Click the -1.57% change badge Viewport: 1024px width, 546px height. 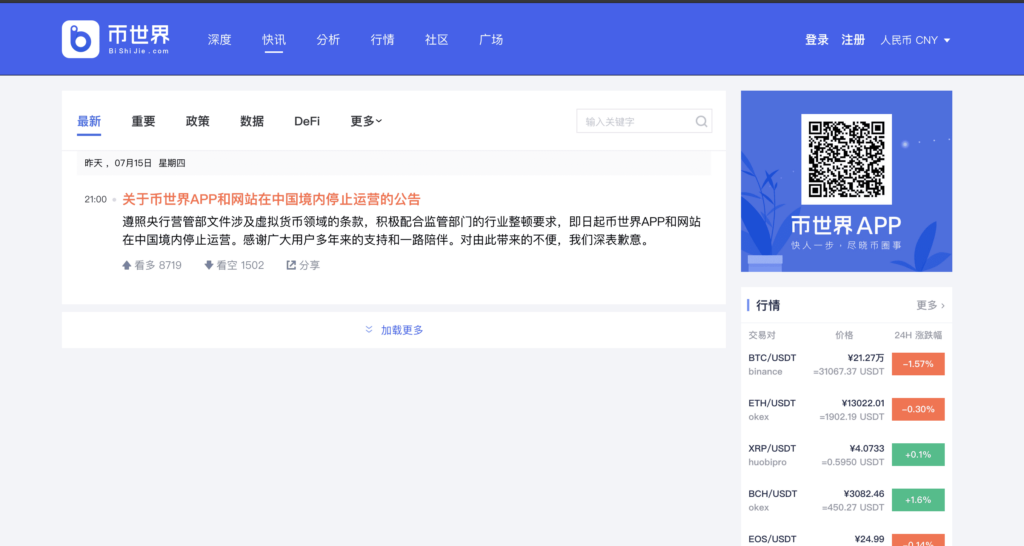coord(918,364)
